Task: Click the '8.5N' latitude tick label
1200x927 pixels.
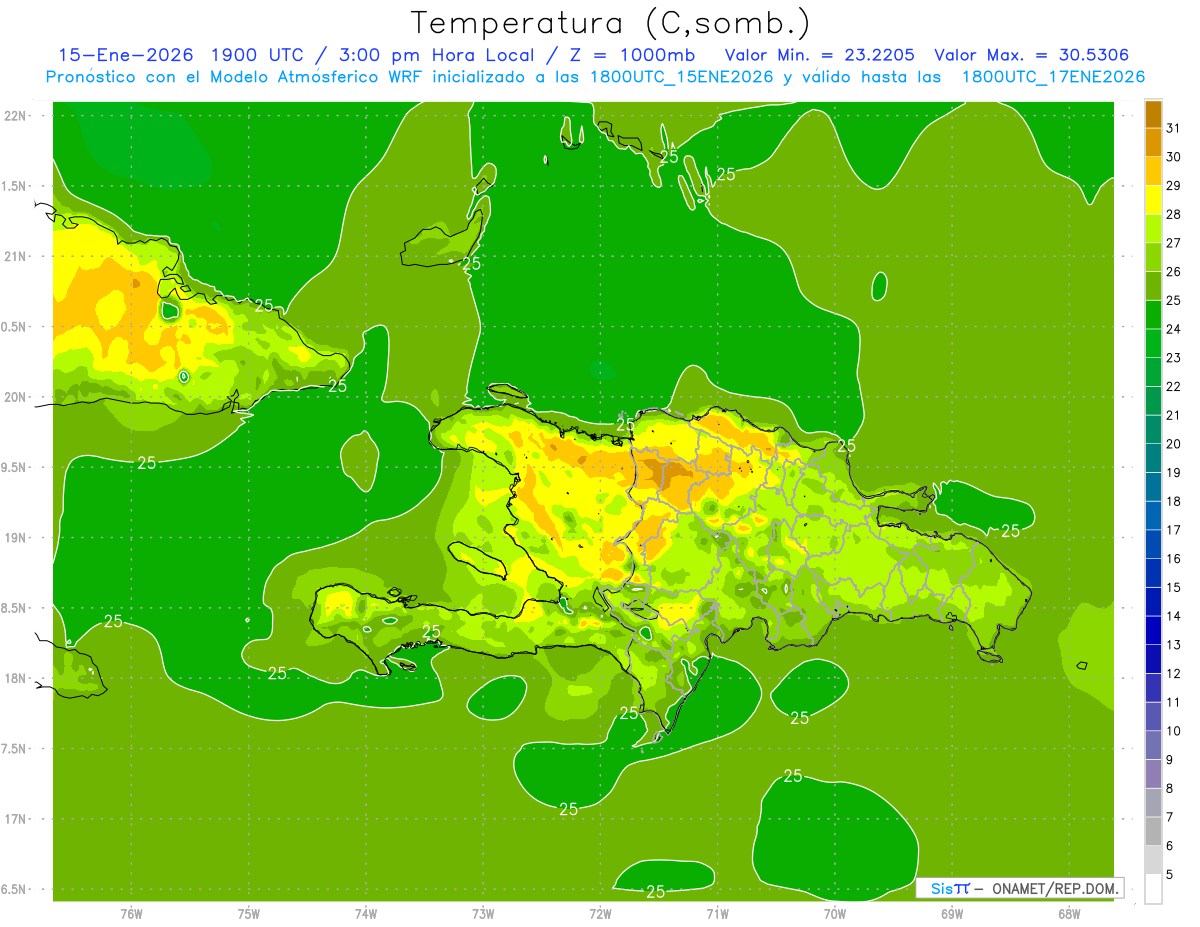Action: (15, 608)
